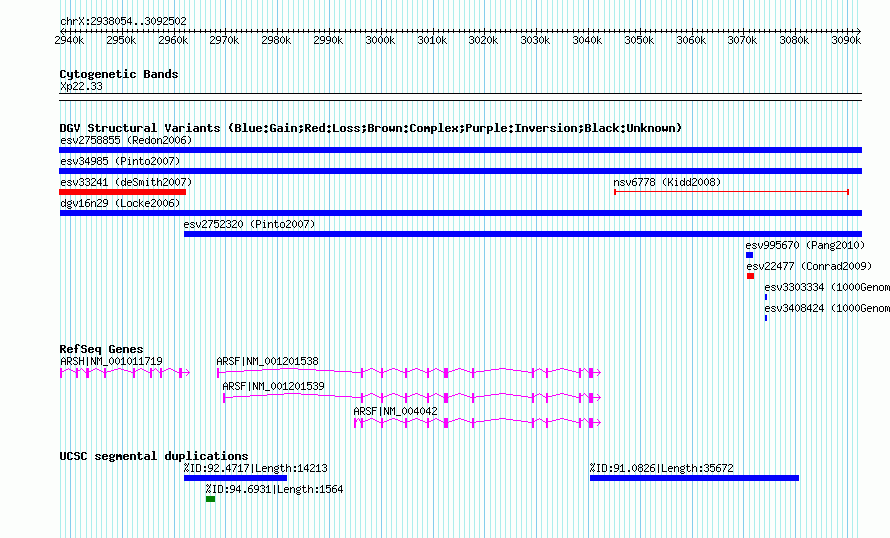Click the 2940k ruler position

[x=69, y=40]
